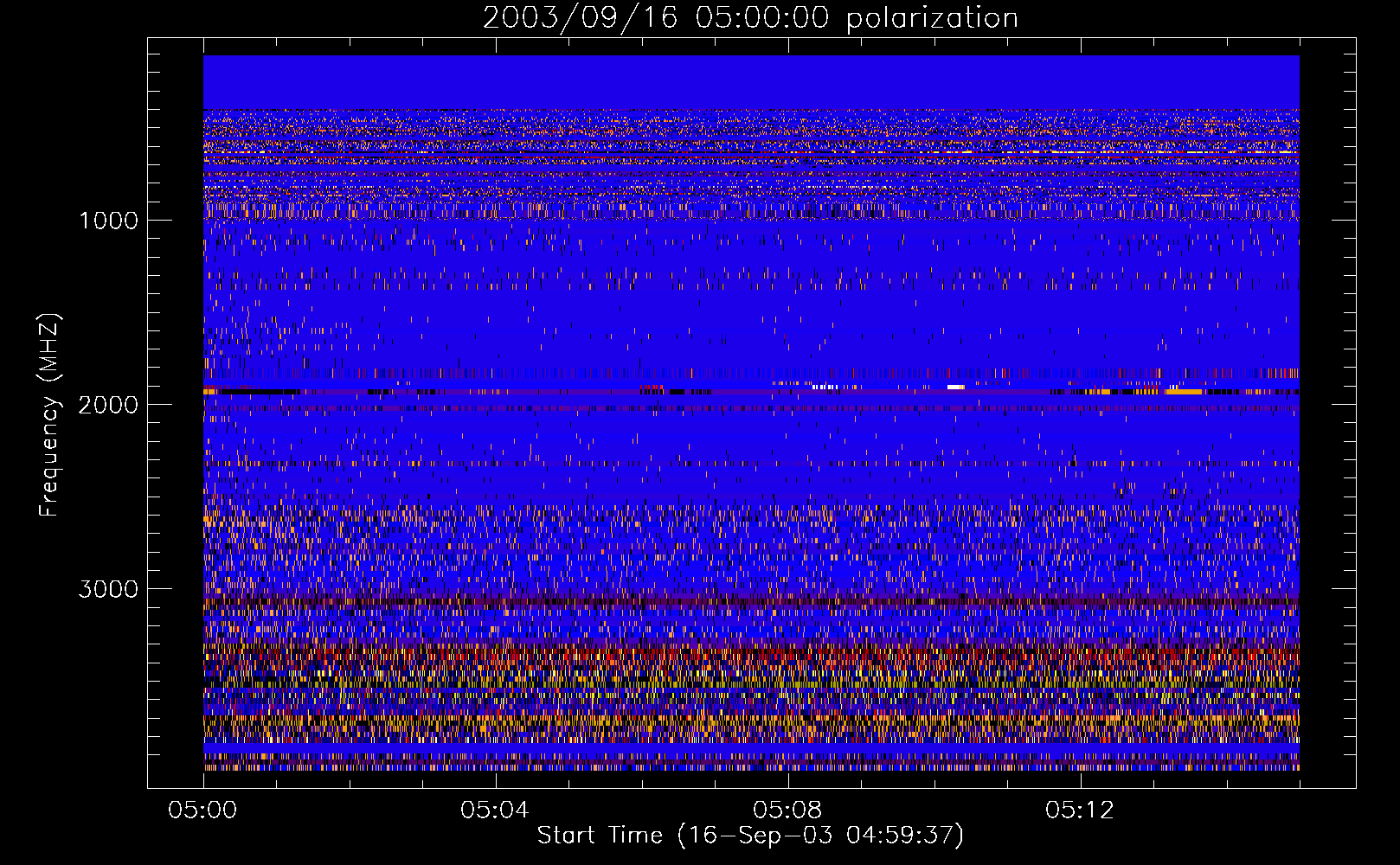This screenshot has width=1400, height=865.
Task: Select the 1000 frequency tick label
Action: pos(108,221)
